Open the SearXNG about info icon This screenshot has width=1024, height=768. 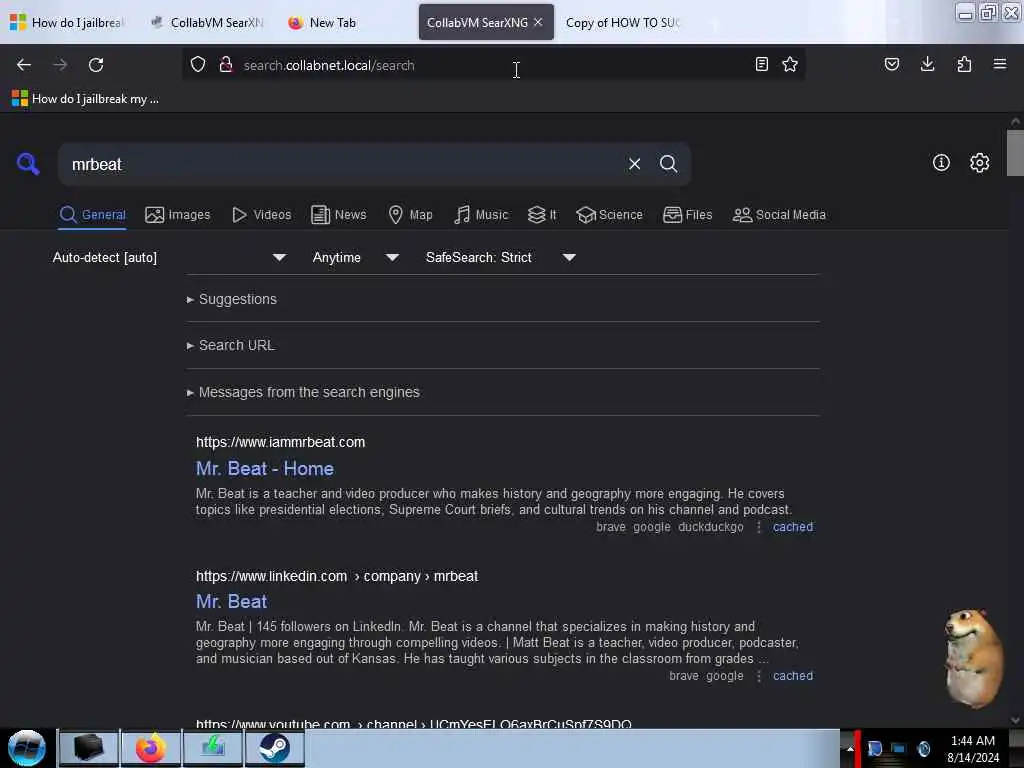click(941, 163)
